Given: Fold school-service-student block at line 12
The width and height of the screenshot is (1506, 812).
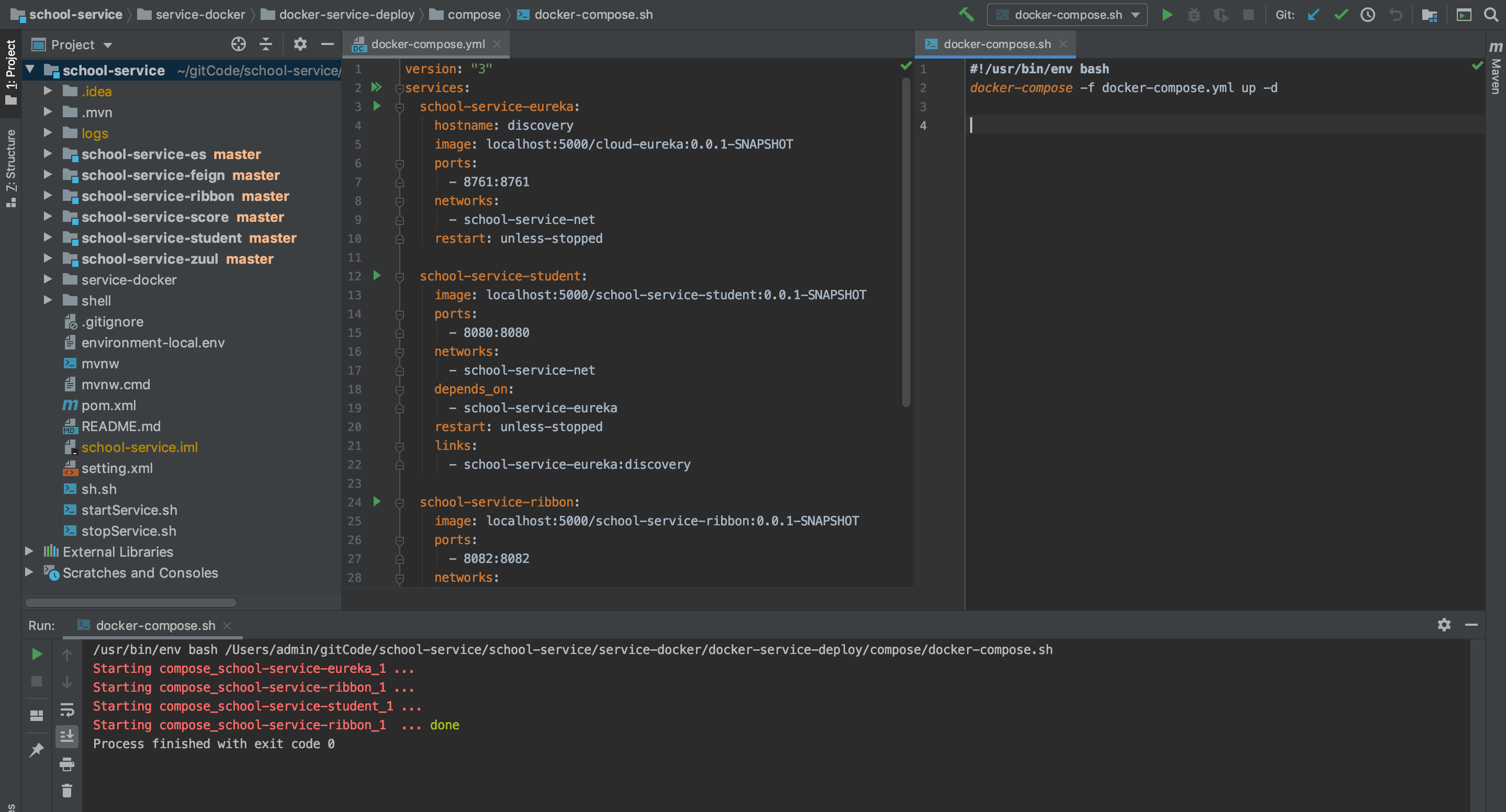Looking at the screenshot, I should click(x=400, y=277).
